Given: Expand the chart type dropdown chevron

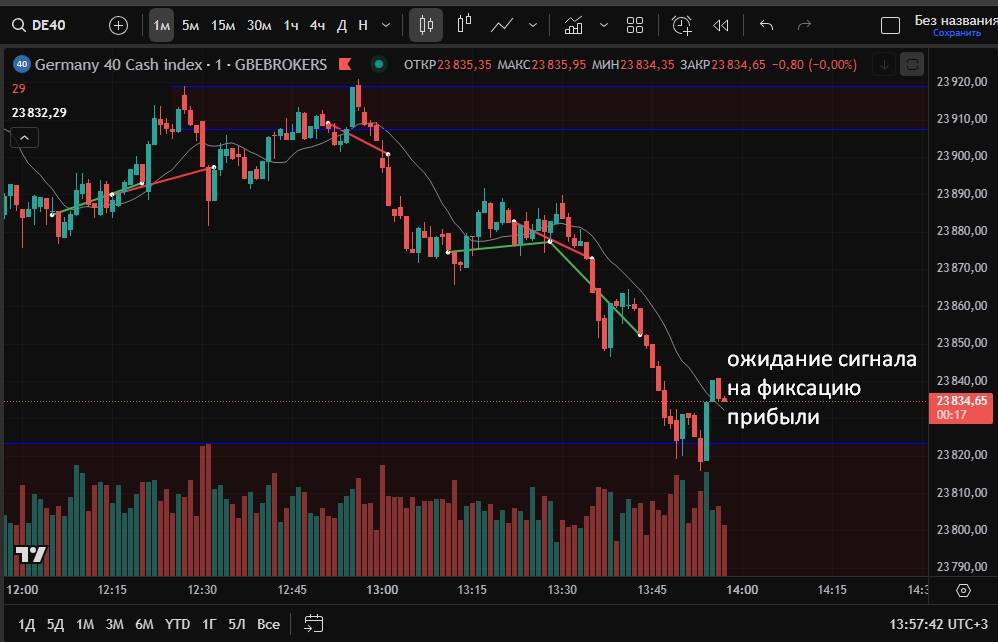Looking at the screenshot, I should 533,25.
